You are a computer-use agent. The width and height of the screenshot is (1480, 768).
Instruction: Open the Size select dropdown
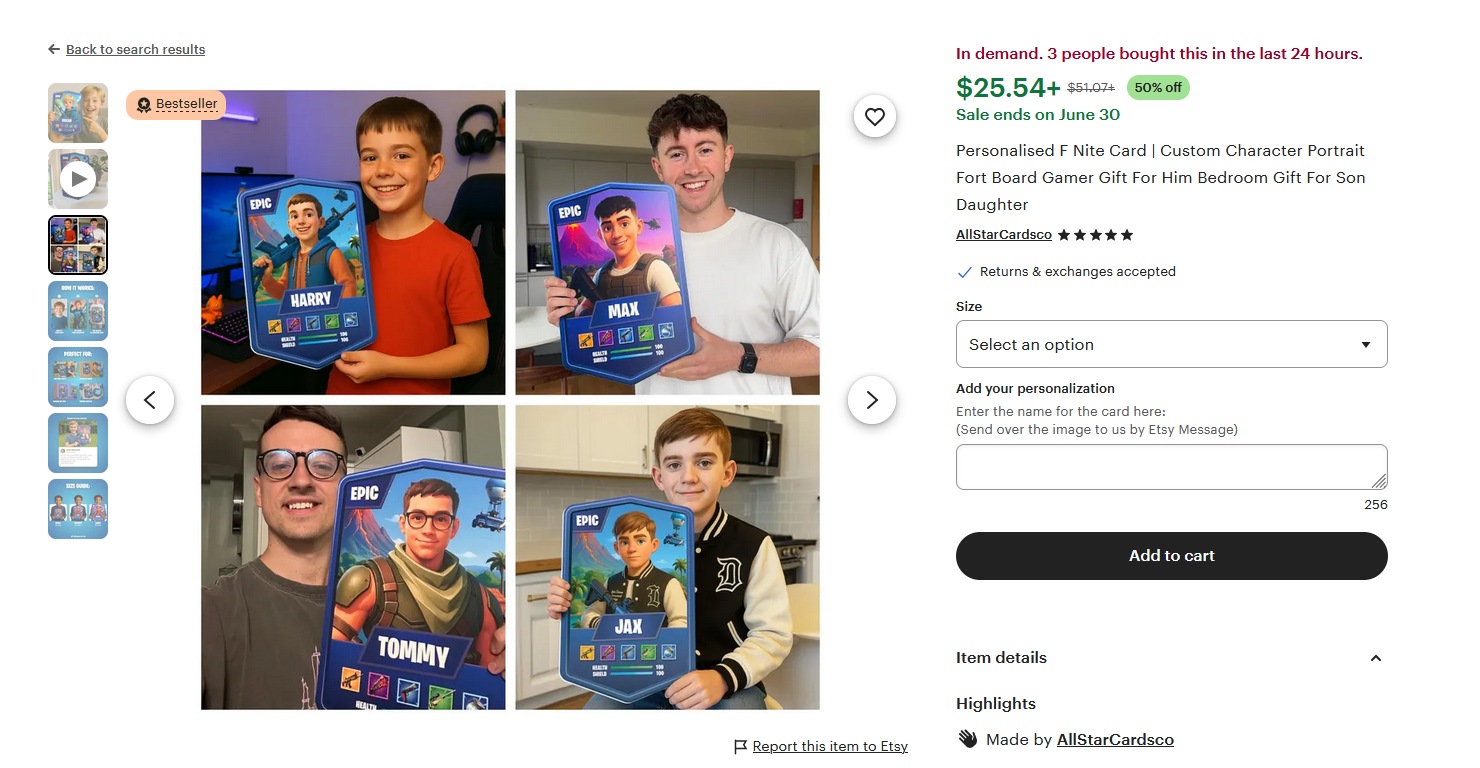1172,344
